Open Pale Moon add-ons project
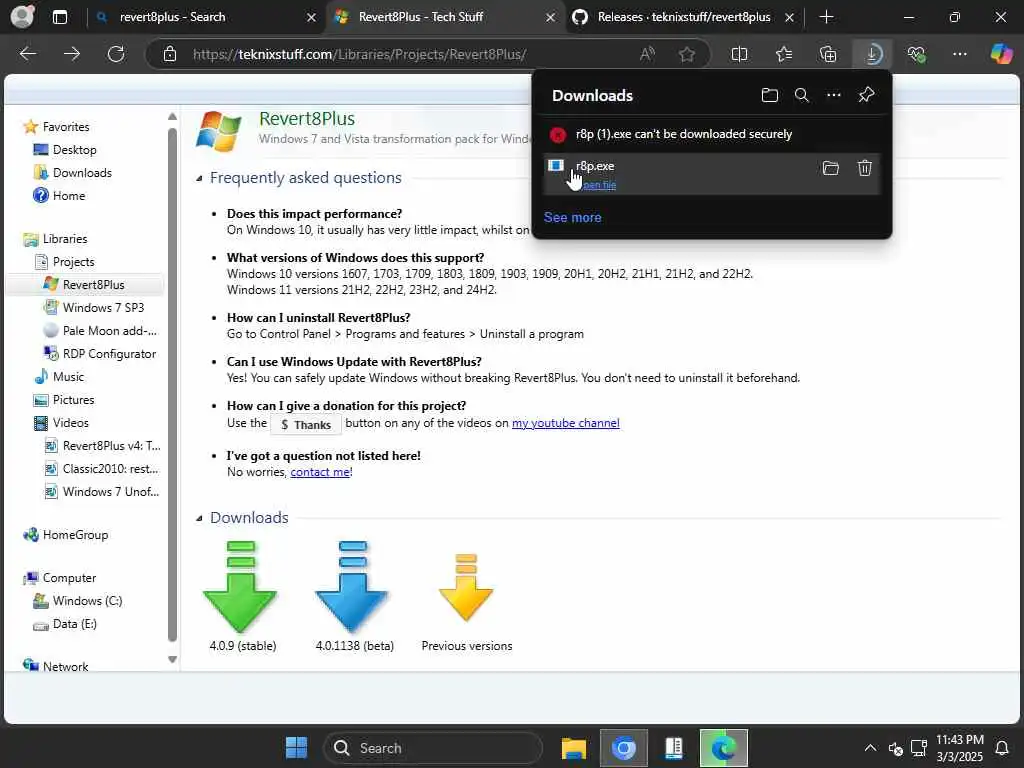 (x=109, y=330)
